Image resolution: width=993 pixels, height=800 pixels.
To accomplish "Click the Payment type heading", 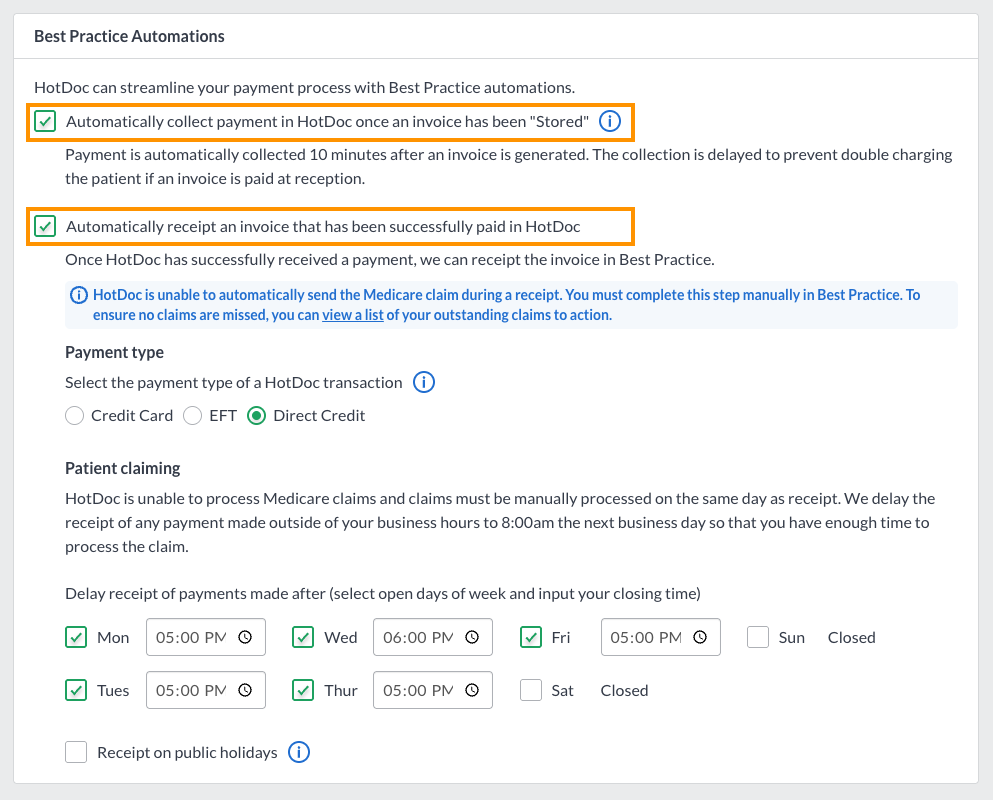I will tap(115, 352).
